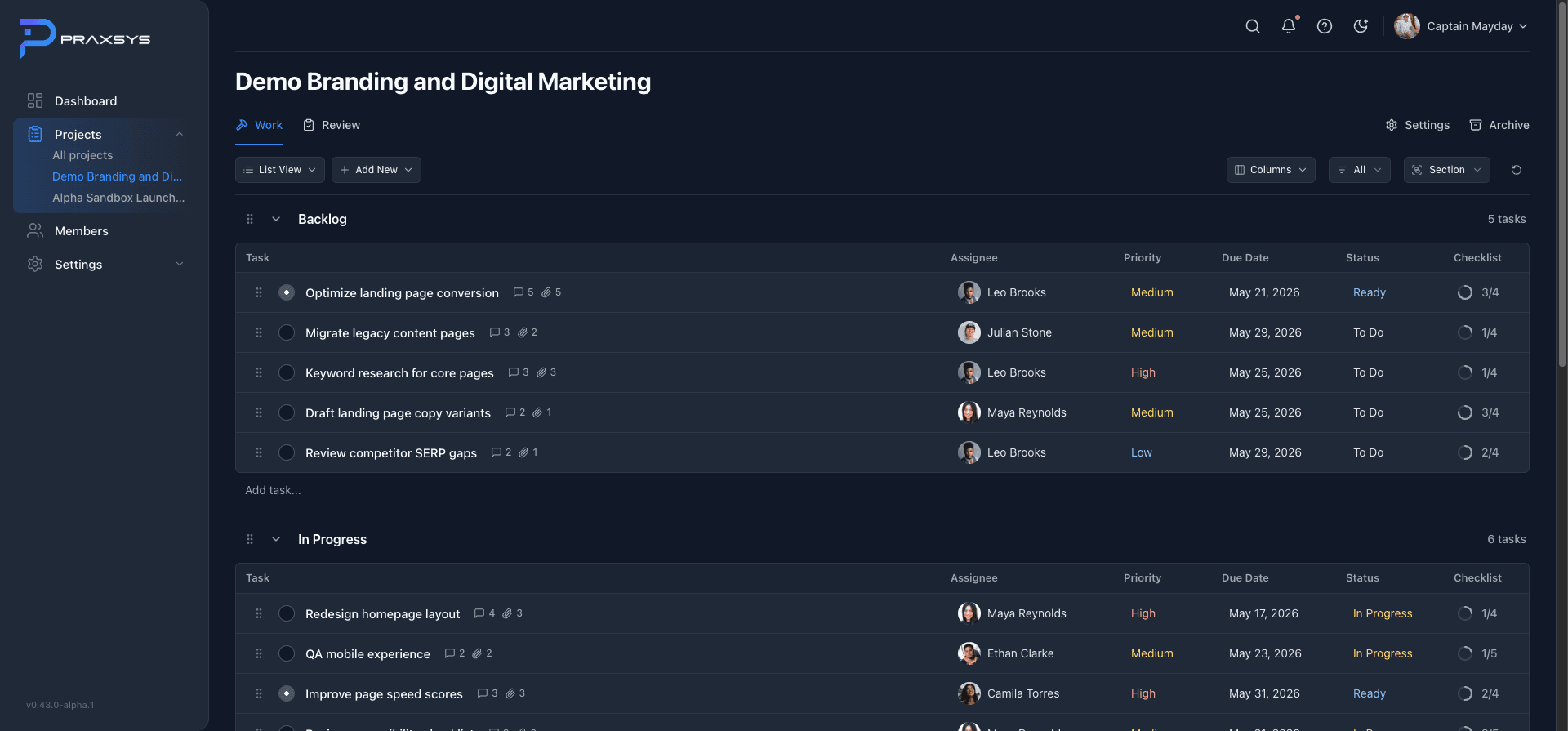1568x731 pixels.
Task: Open the List View dropdown
Action: pos(280,170)
